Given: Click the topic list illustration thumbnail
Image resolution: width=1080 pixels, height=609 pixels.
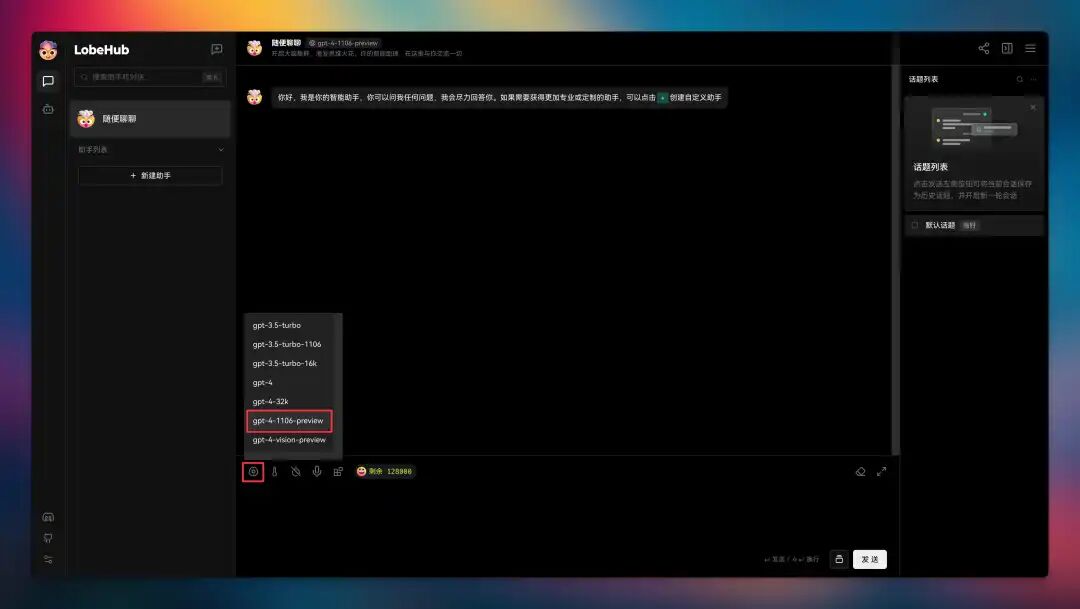Looking at the screenshot, I should [974, 127].
